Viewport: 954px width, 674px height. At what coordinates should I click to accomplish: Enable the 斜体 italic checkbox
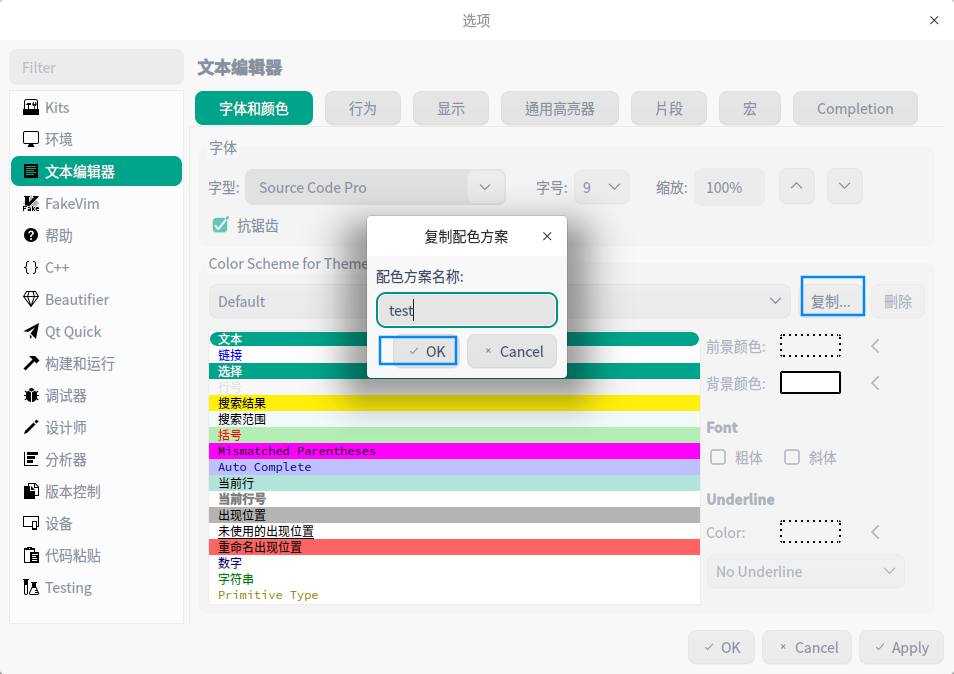792,457
